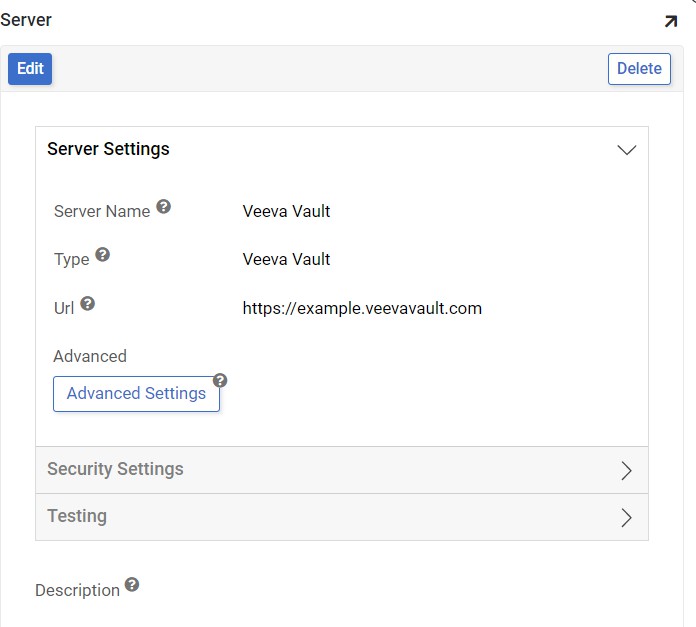This screenshot has height=627, width=696.
Task: Open Advanced Settings
Action: pyautogui.click(x=136, y=394)
